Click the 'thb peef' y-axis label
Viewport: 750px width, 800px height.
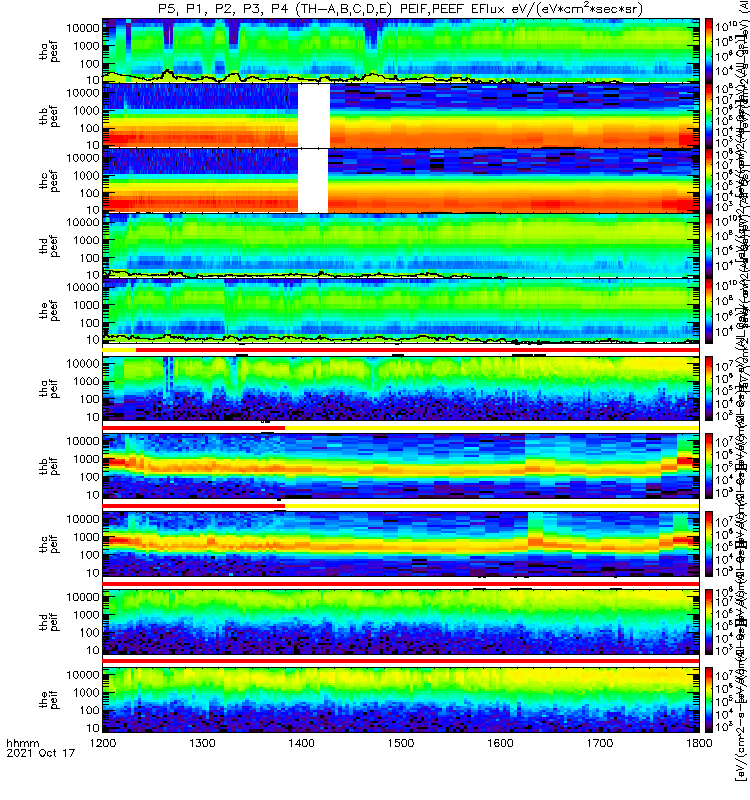point(49,116)
